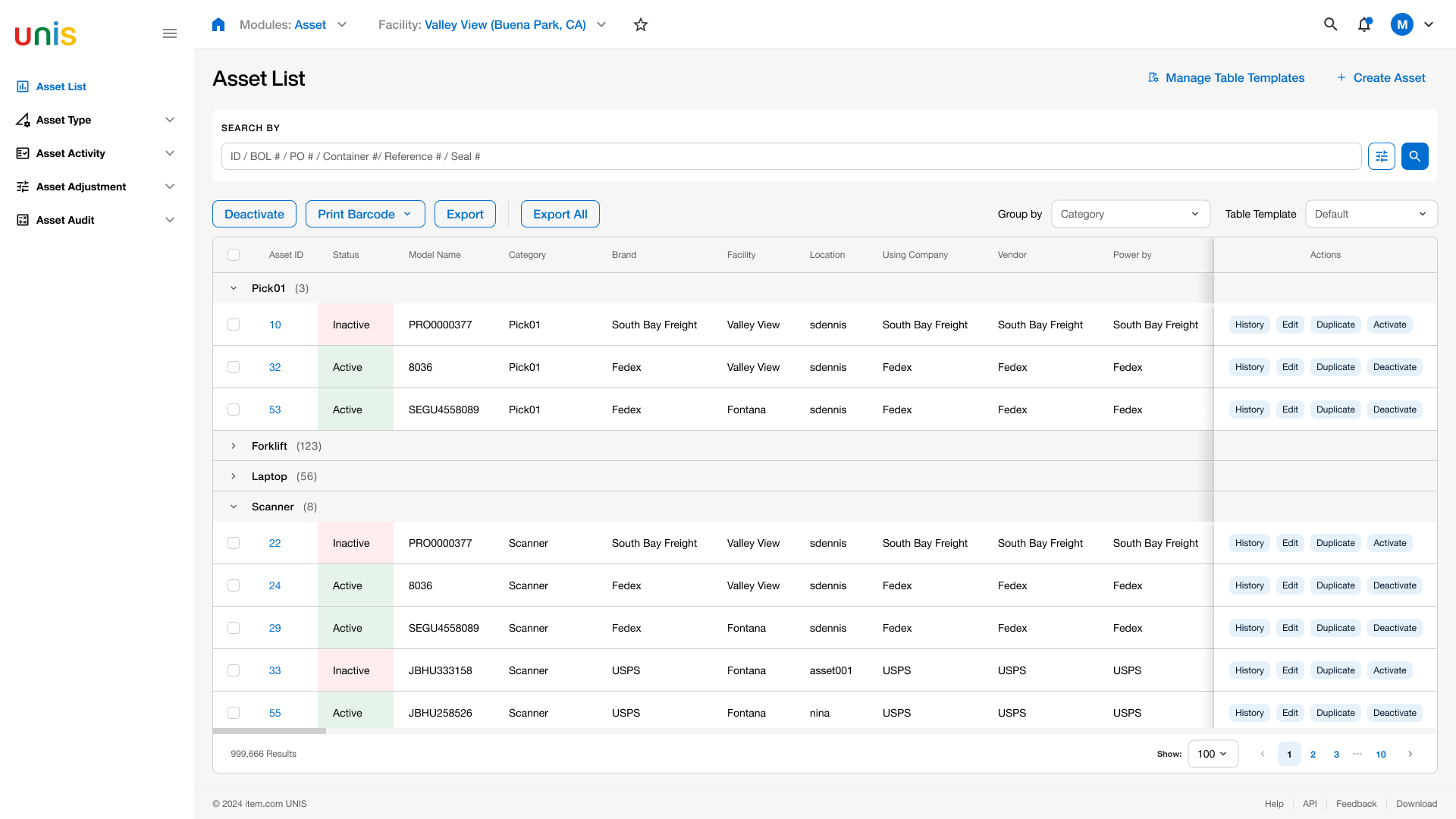Image resolution: width=1456 pixels, height=819 pixels.
Task: Click the horizontal table scrollbar
Action: pyautogui.click(x=269, y=731)
